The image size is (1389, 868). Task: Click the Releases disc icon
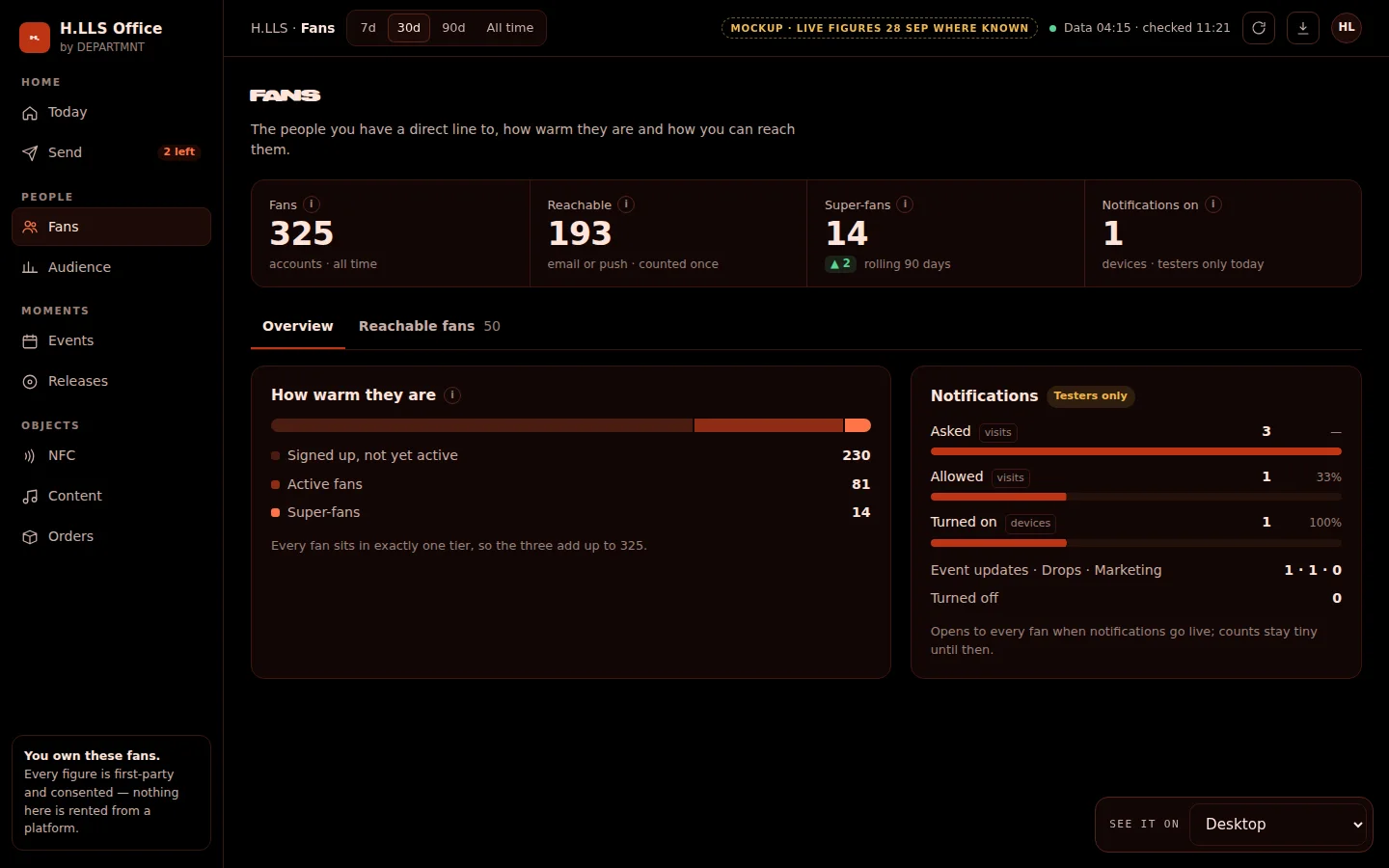[30, 382]
